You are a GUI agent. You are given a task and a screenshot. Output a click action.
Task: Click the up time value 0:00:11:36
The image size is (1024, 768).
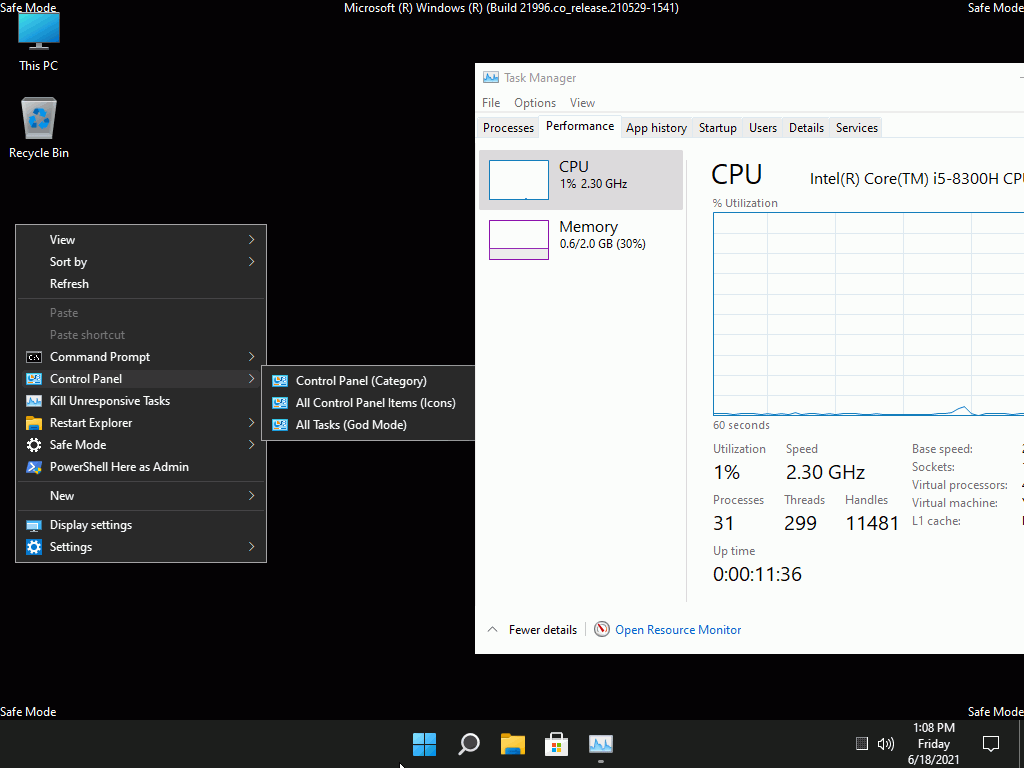point(757,575)
